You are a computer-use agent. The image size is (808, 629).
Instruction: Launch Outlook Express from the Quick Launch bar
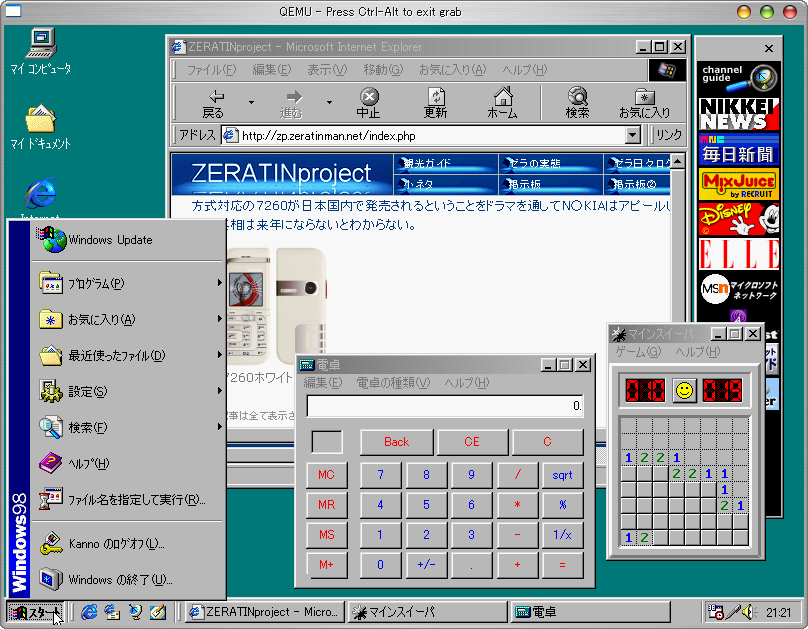(x=112, y=612)
